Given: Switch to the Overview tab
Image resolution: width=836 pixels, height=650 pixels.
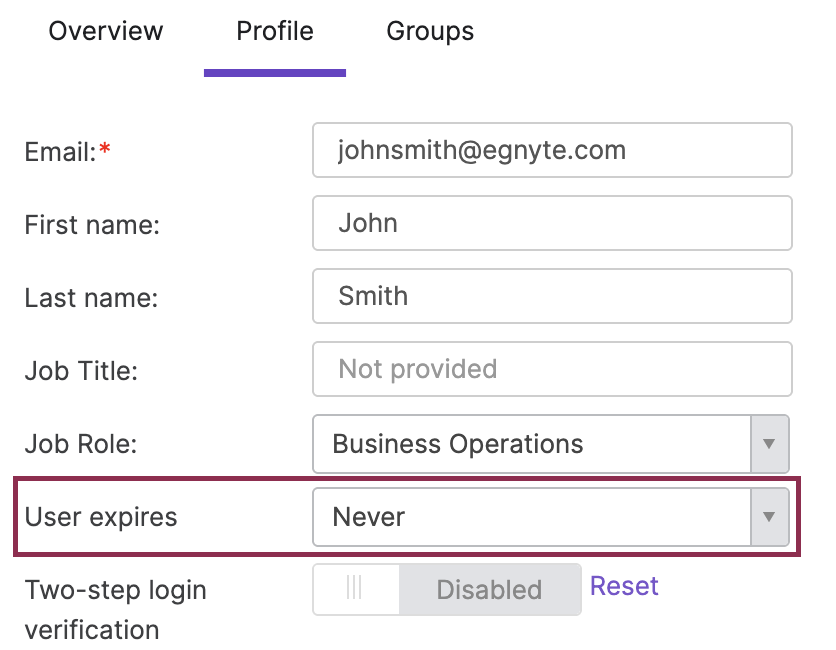Looking at the screenshot, I should pos(105,31).
